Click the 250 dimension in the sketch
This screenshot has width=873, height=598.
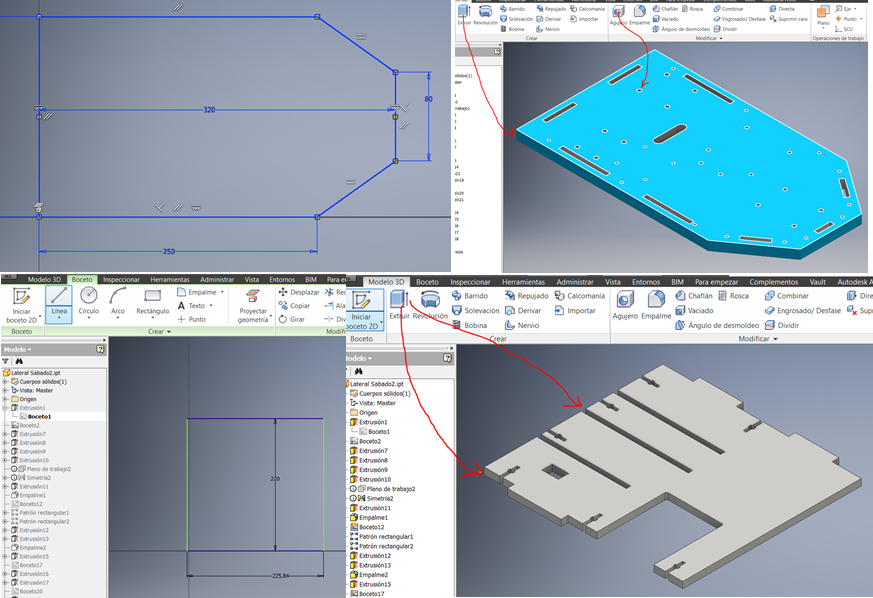click(169, 252)
